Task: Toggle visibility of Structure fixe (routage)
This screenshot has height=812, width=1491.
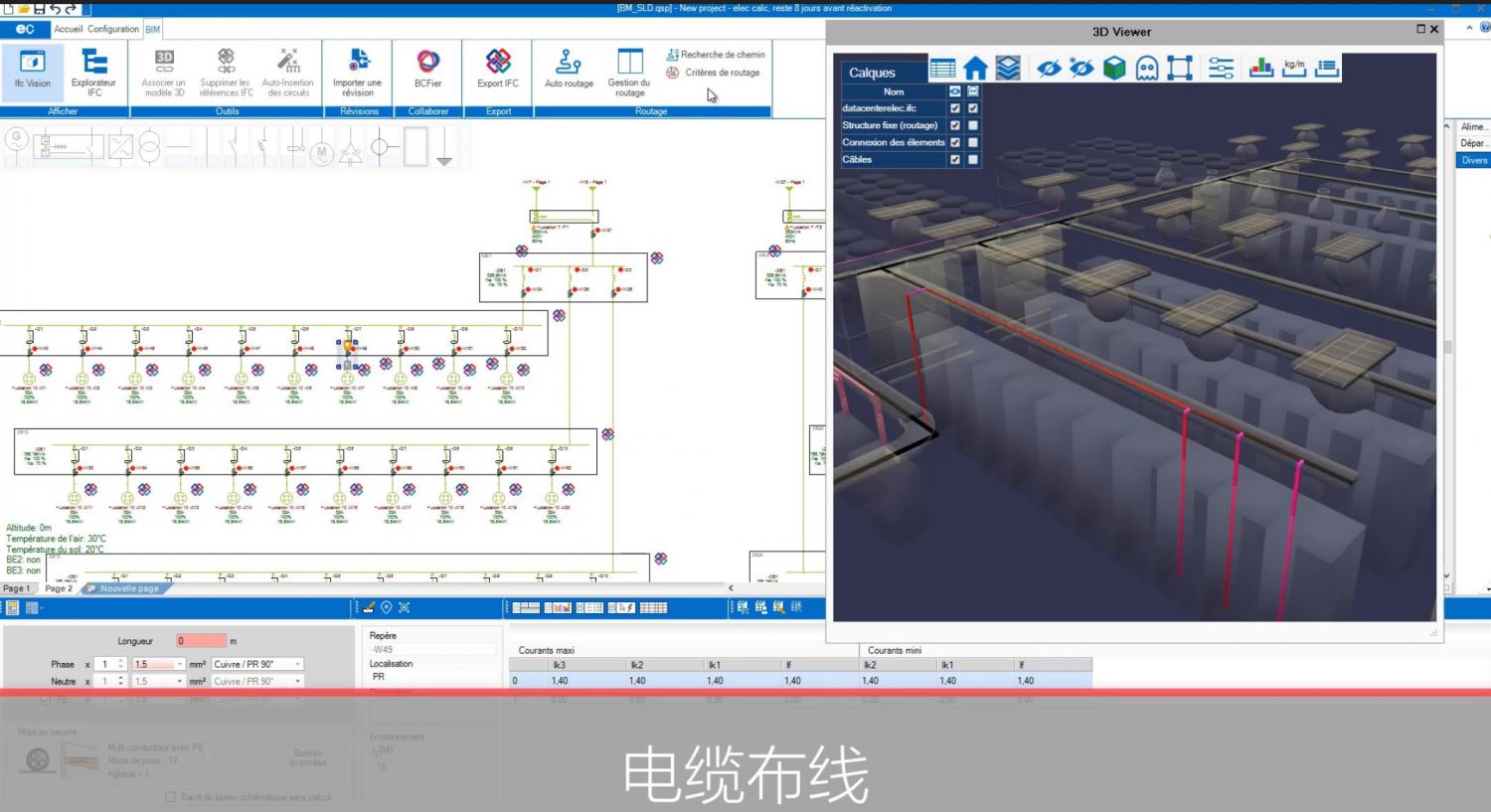Action: coord(955,125)
